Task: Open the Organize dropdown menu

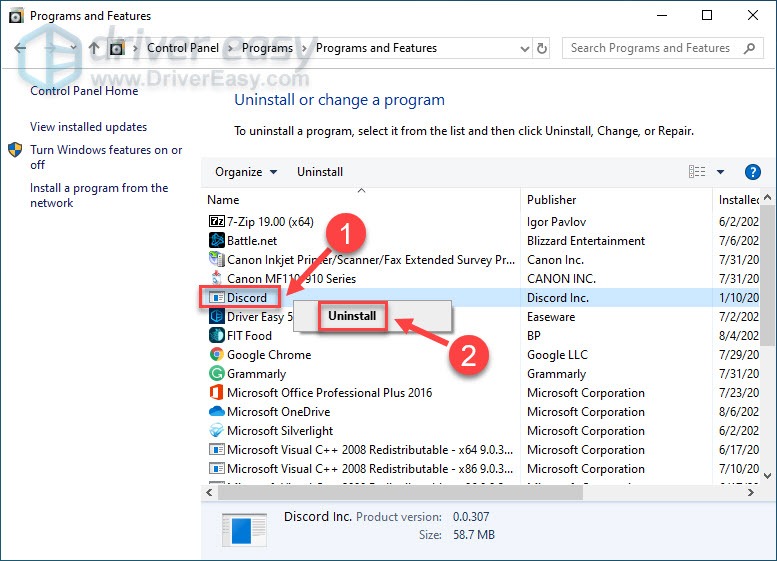Action: (246, 172)
